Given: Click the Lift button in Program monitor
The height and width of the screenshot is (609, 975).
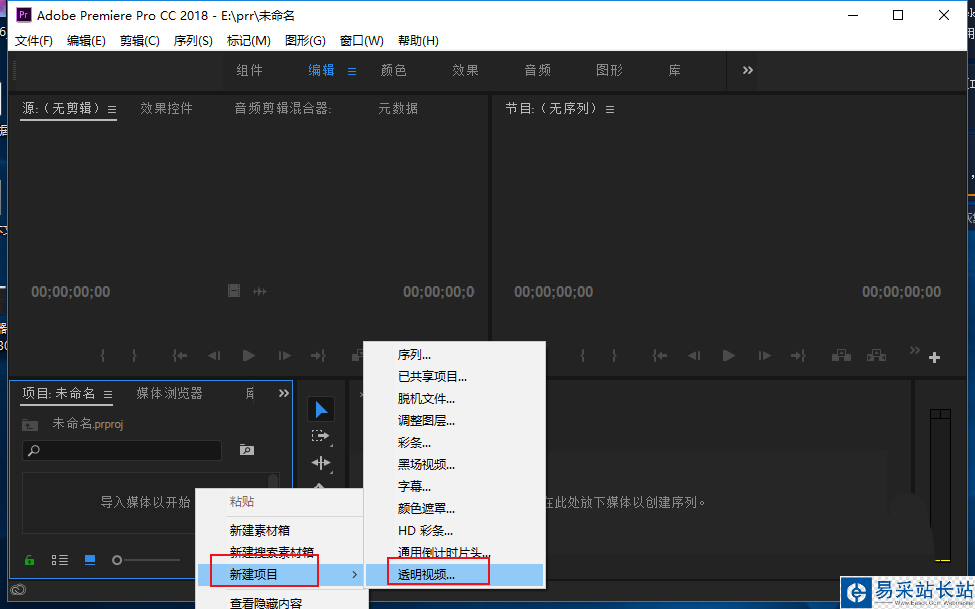Looking at the screenshot, I should tap(841, 355).
